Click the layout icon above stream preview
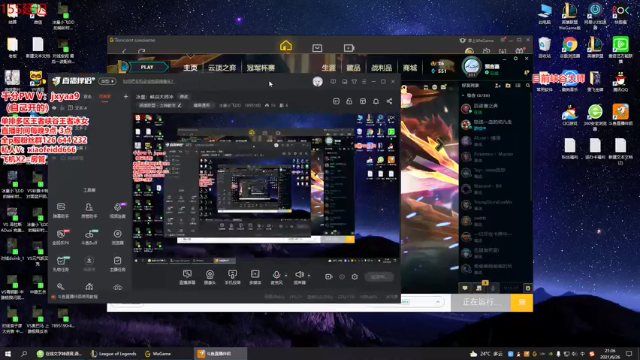640x360 pixels. pos(362,101)
